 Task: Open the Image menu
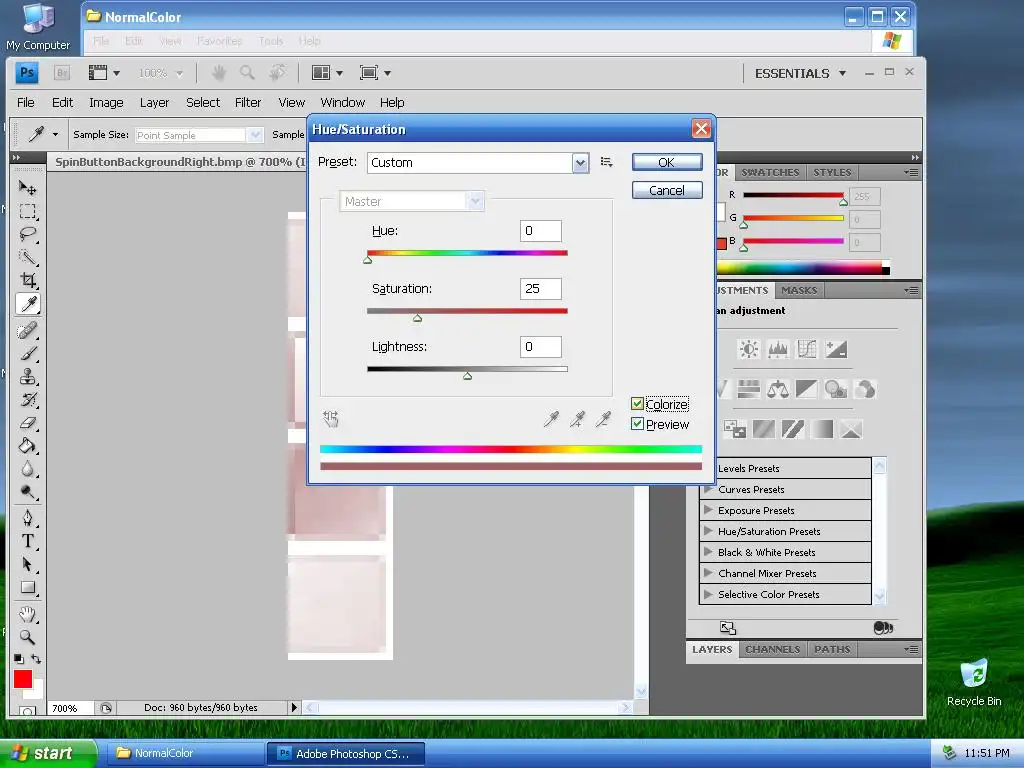pyautogui.click(x=106, y=103)
